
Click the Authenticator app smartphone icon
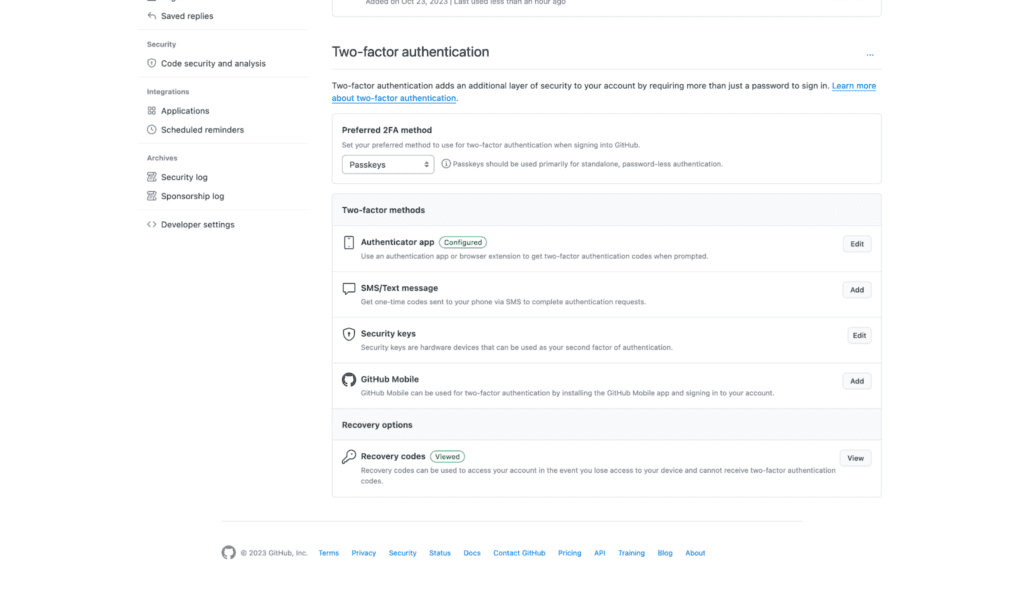coord(350,241)
